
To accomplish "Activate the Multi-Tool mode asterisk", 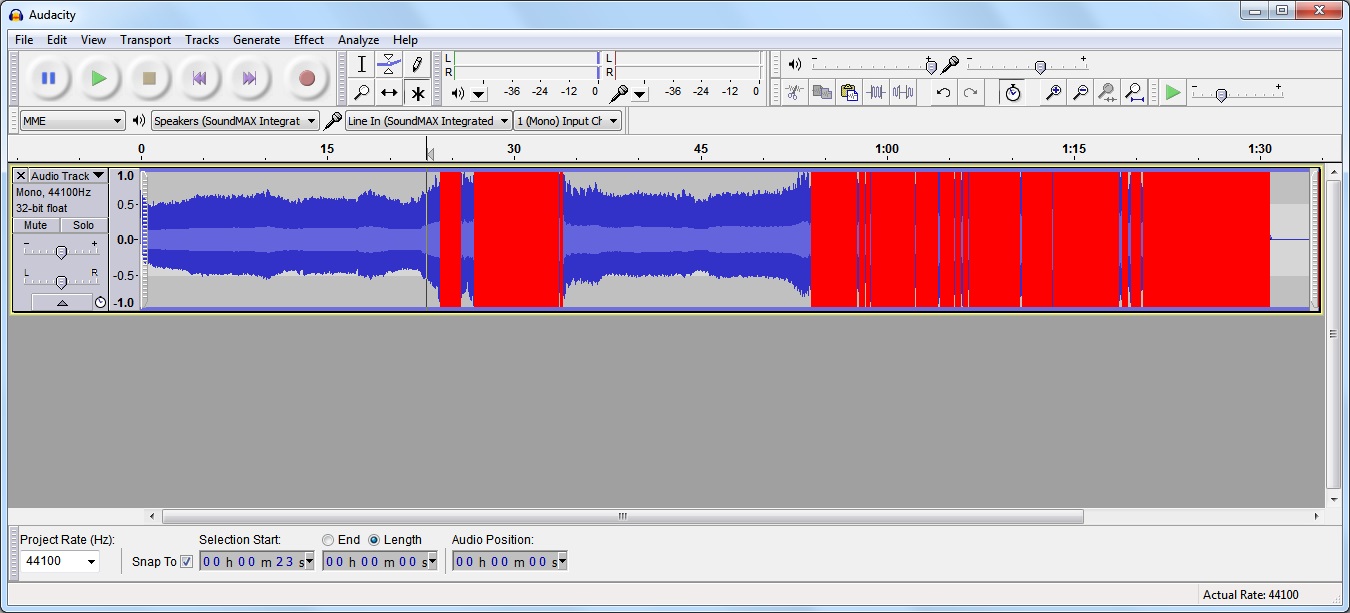I will [x=417, y=93].
